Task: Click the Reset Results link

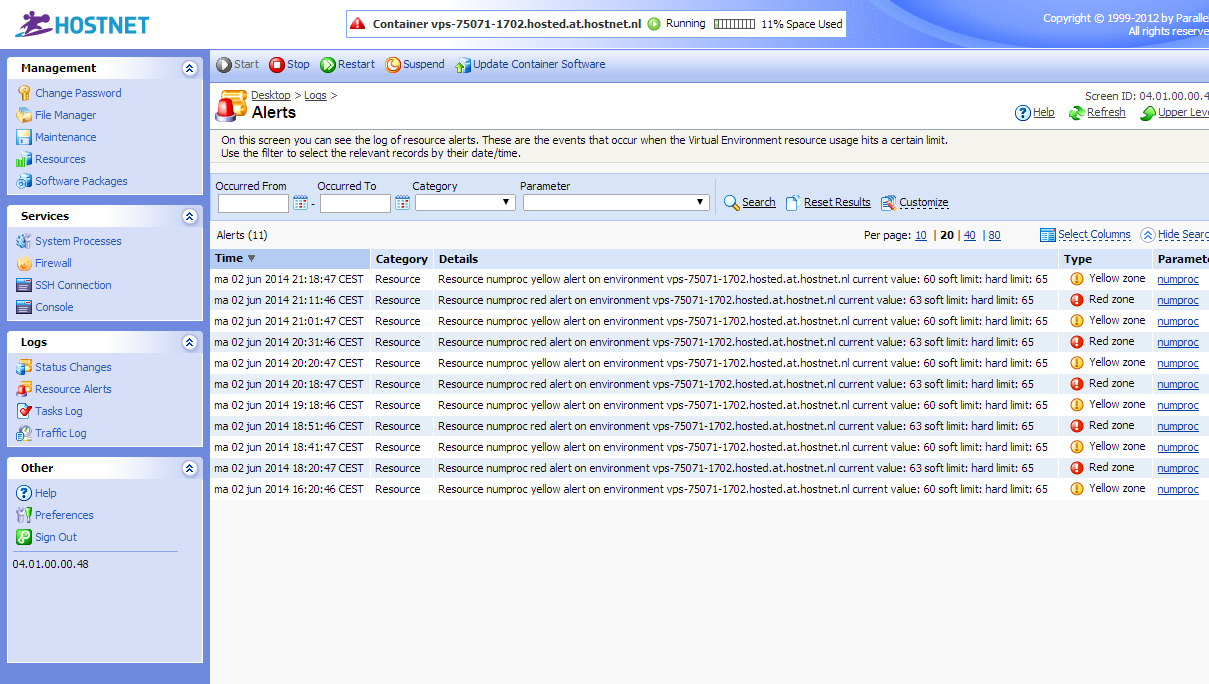Action: coord(836,203)
